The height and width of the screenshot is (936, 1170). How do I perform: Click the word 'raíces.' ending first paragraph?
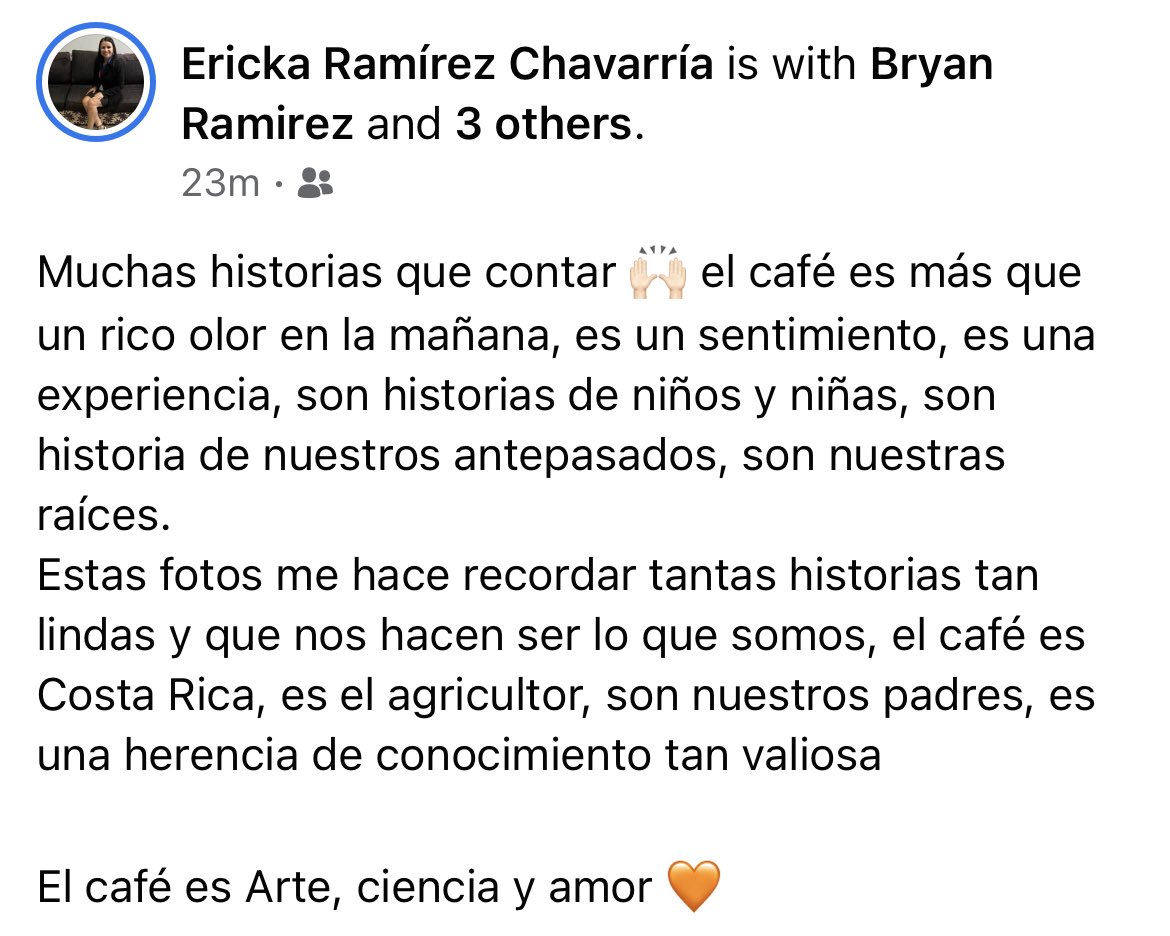[x=104, y=515]
